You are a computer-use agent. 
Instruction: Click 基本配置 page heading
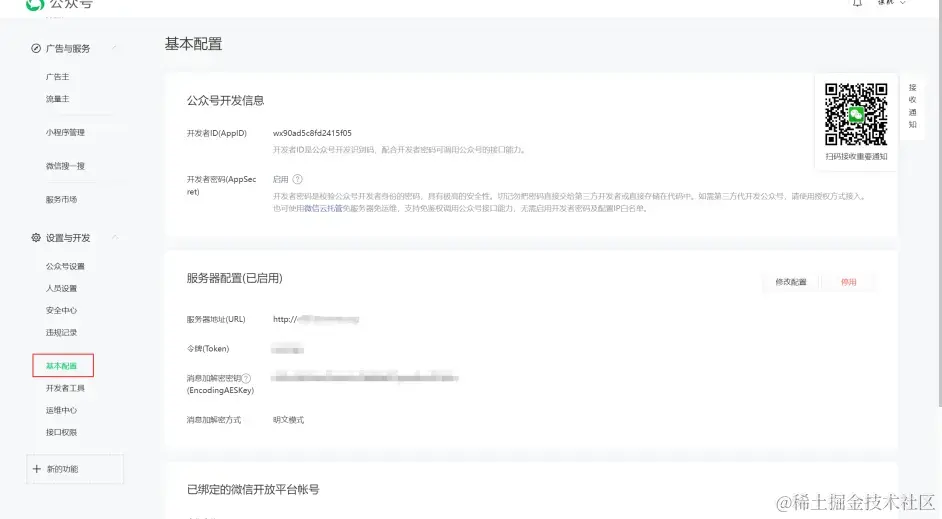193,44
